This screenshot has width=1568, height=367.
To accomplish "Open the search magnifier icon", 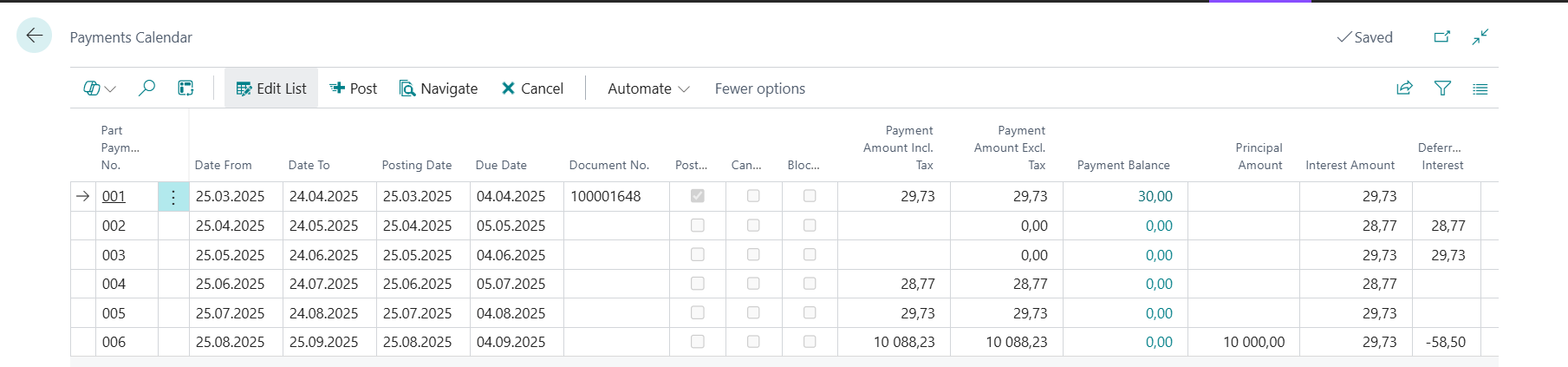I will point(147,88).
